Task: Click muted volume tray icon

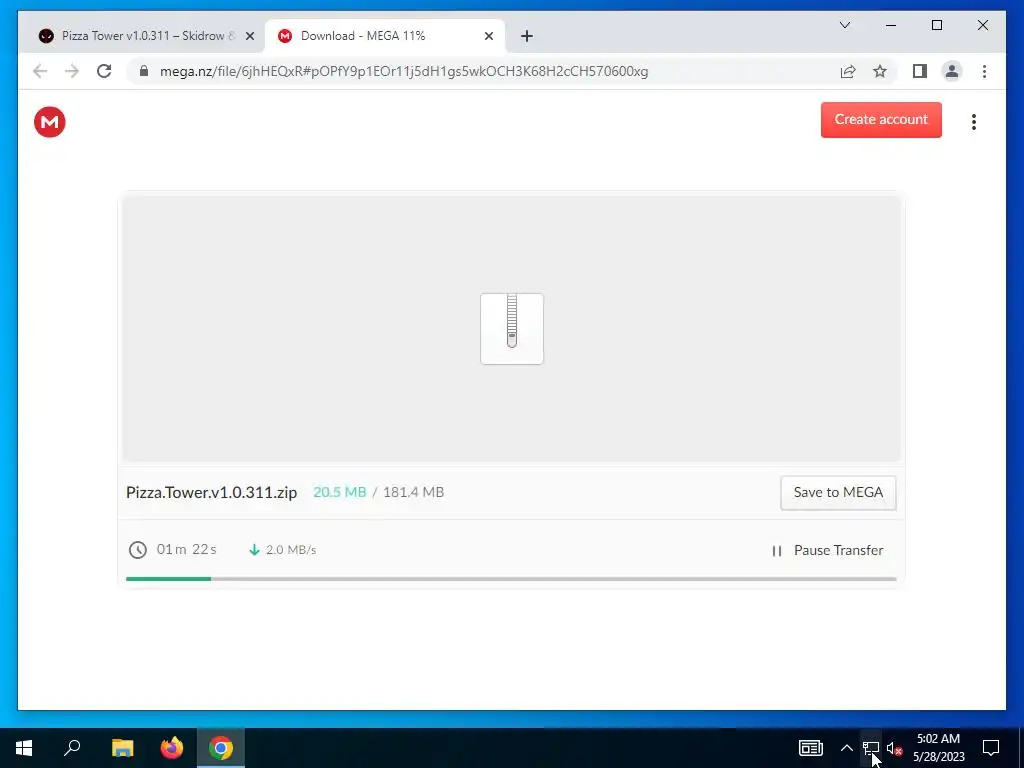Action: click(x=894, y=748)
